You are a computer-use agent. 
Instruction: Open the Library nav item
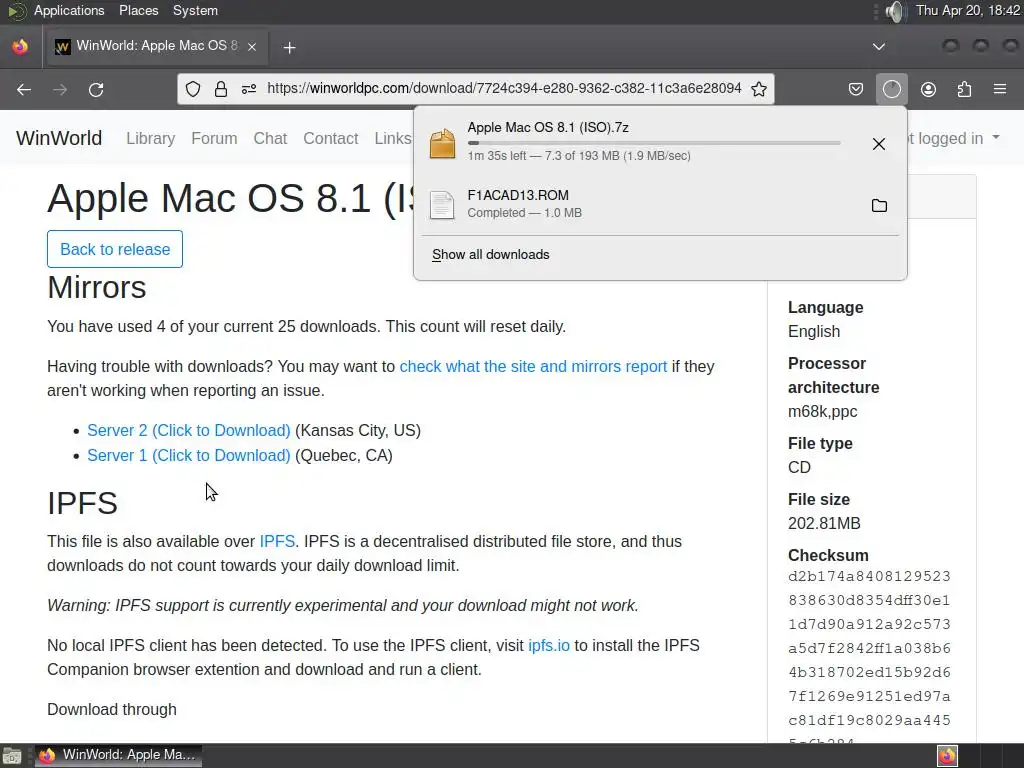[150, 138]
